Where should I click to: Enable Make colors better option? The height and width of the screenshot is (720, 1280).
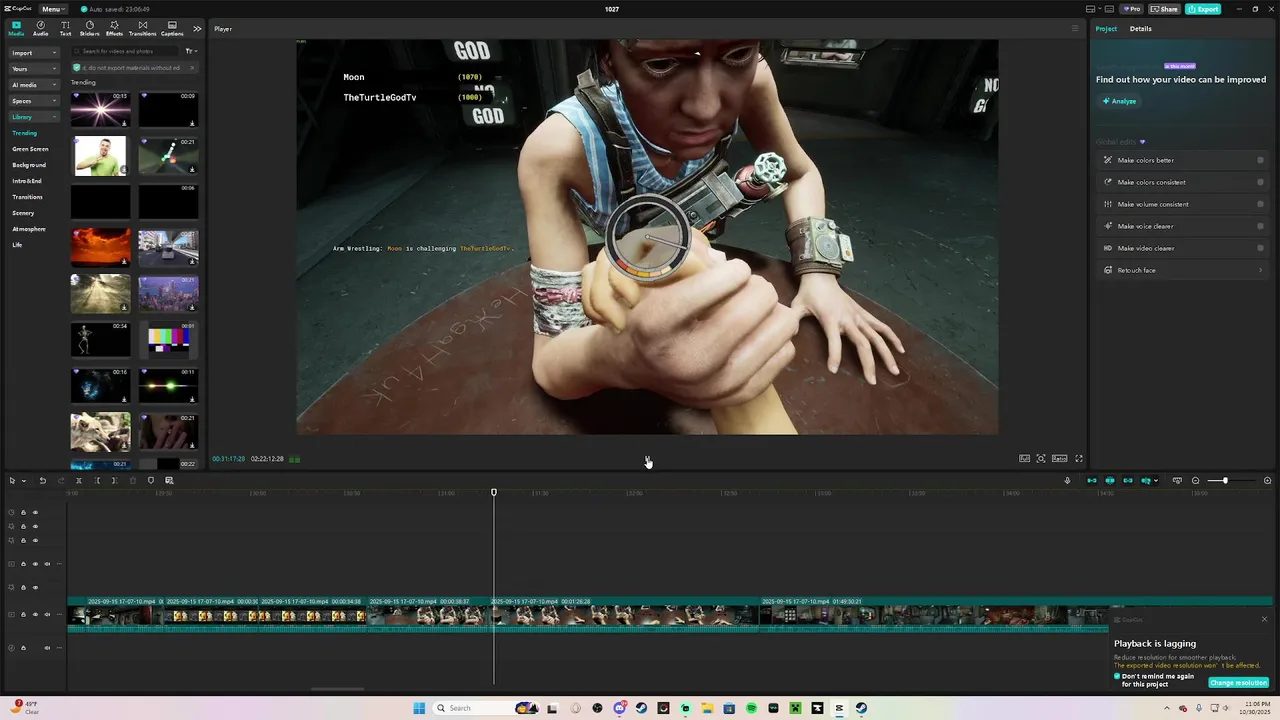click(1260, 160)
